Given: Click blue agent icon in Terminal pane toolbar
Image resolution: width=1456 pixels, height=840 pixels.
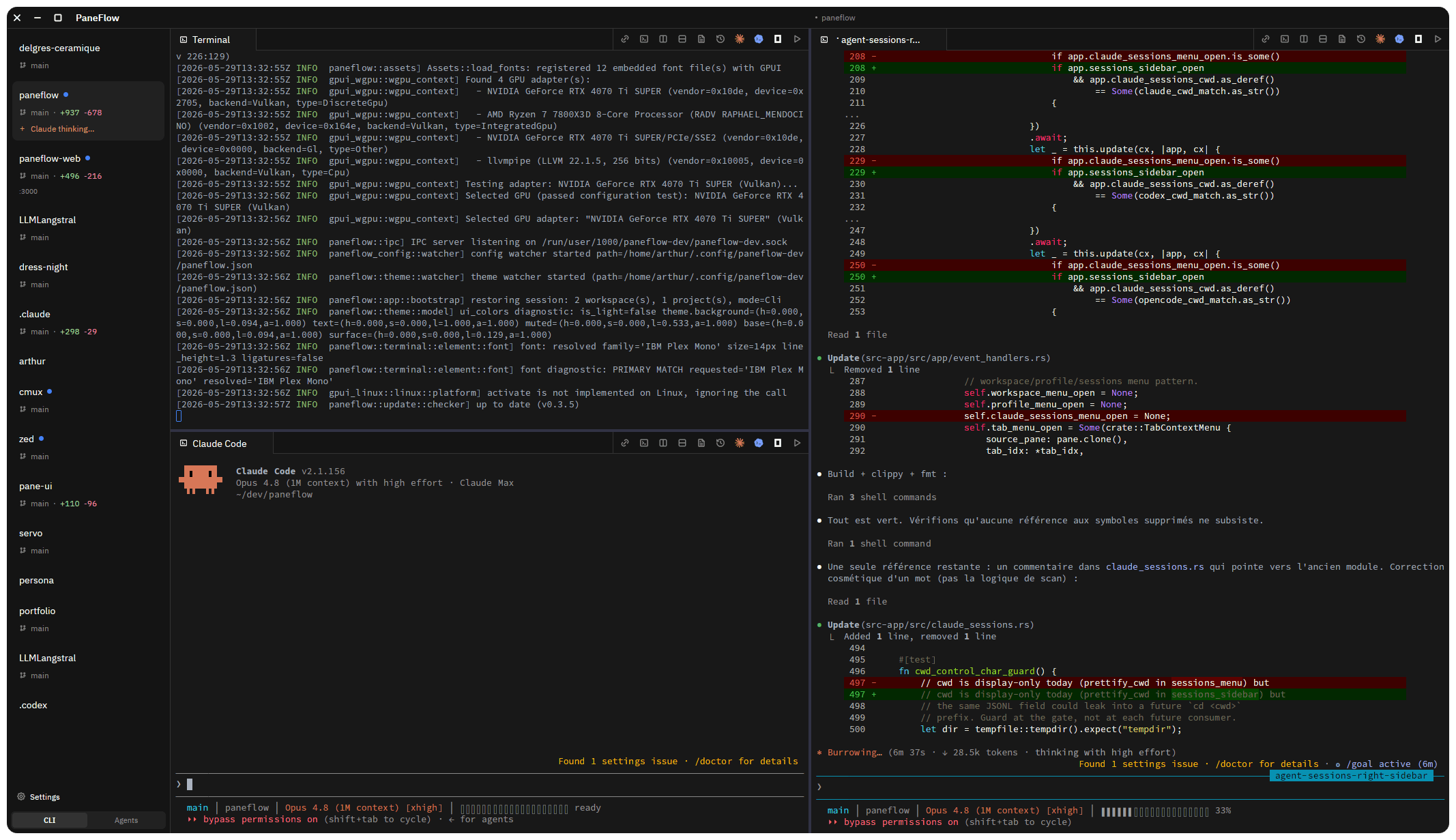Looking at the screenshot, I should coord(759,40).
